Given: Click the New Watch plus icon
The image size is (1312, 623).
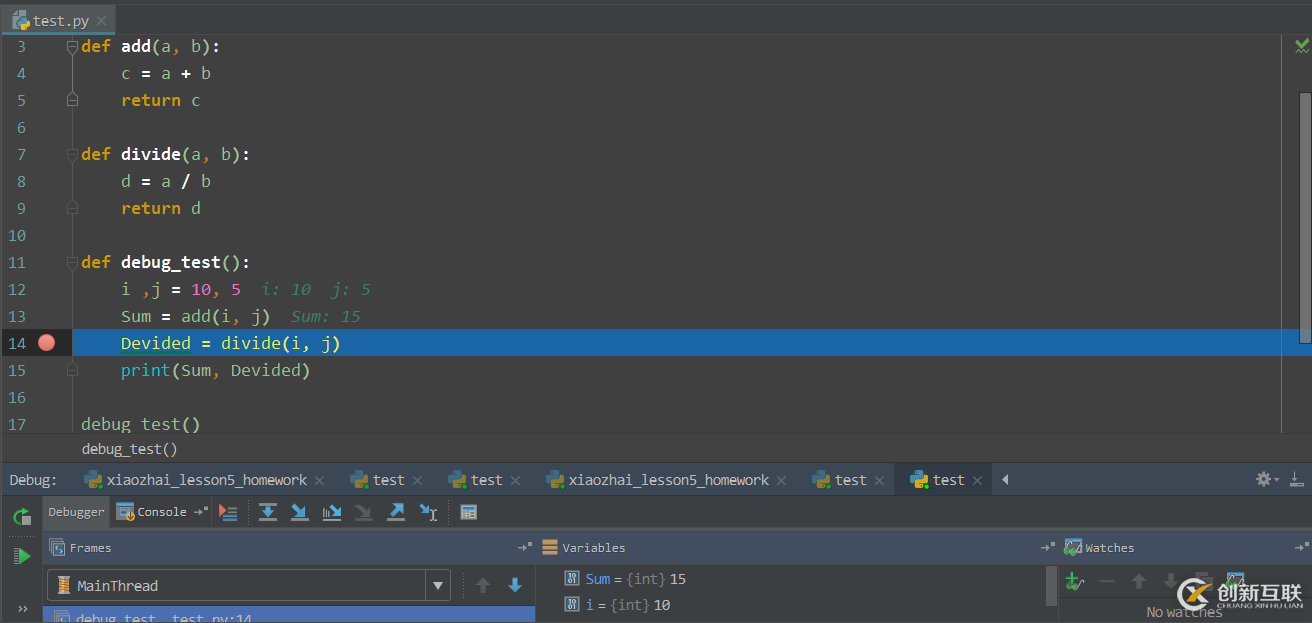Looking at the screenshot, I should tap(1074, 581).
